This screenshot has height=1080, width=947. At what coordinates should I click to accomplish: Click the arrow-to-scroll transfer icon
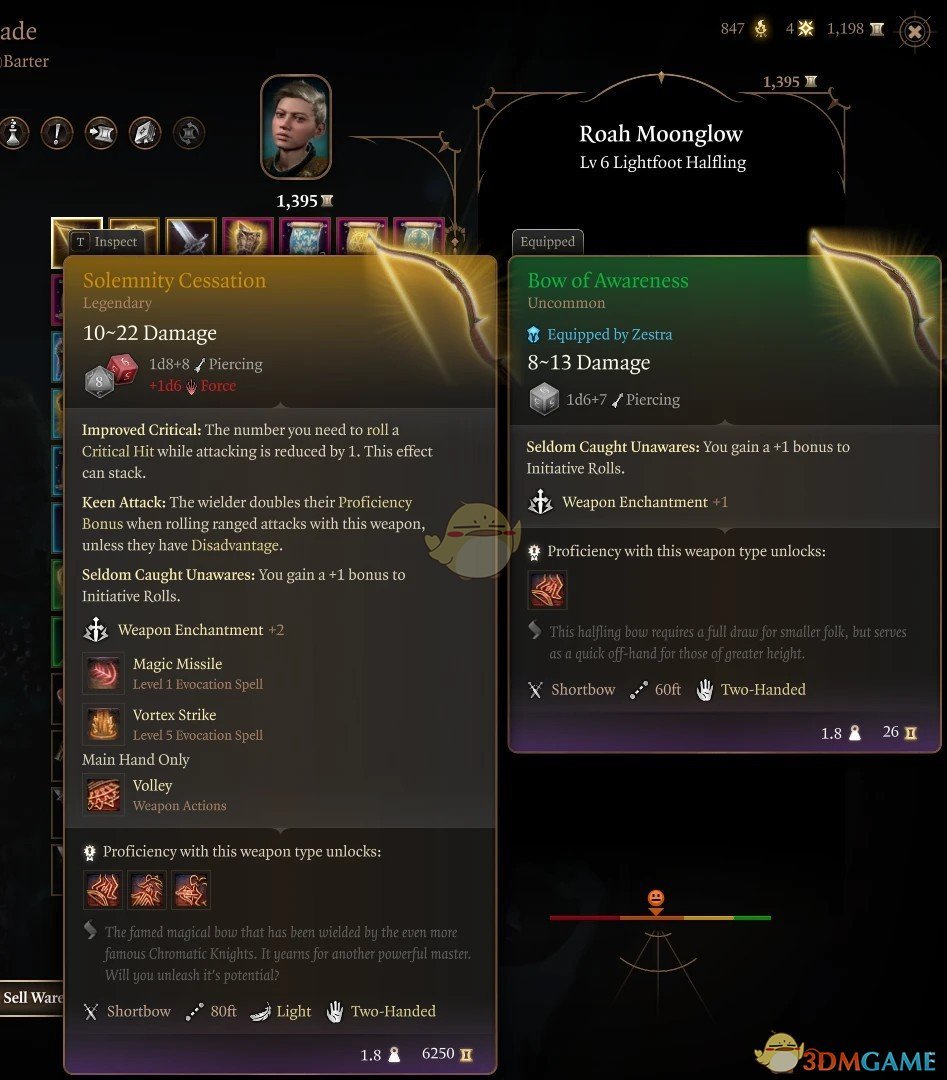[101, 133]
